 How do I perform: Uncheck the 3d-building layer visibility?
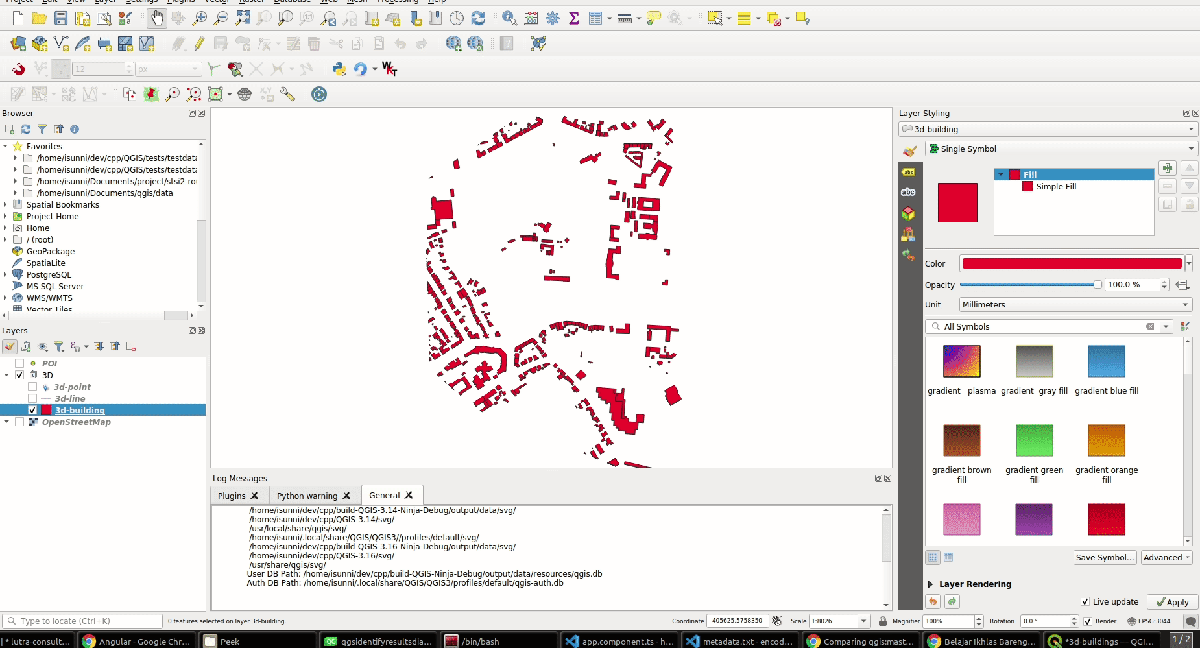[x=33, y=410]
